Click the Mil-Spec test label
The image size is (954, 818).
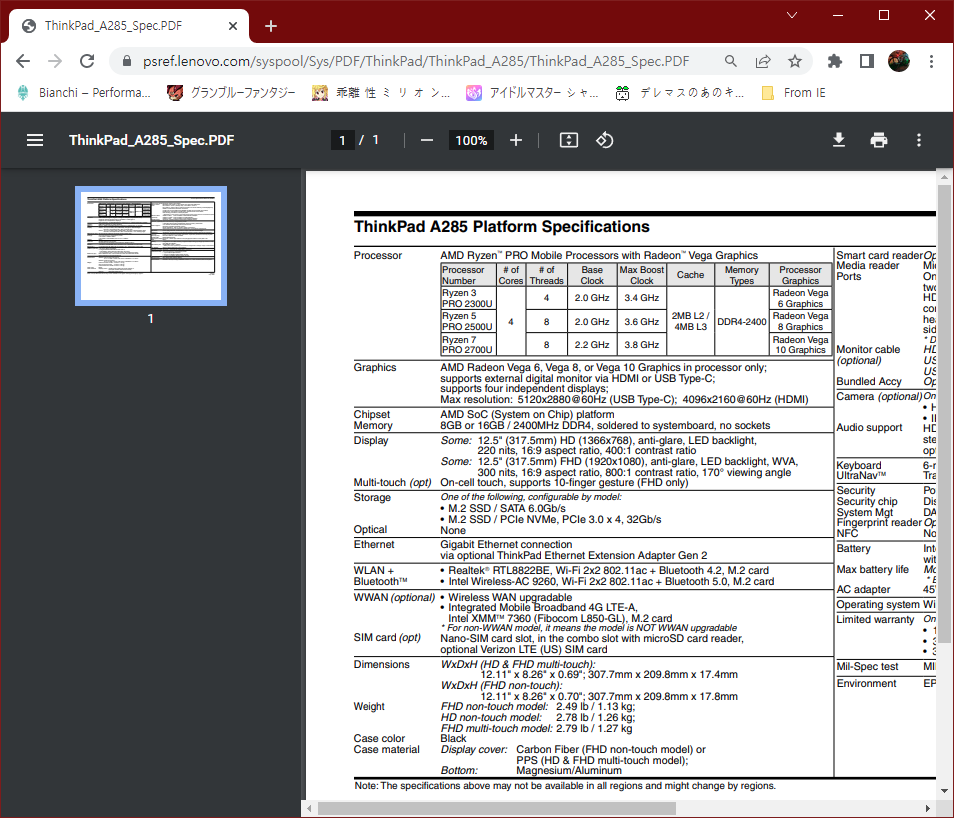867,666
